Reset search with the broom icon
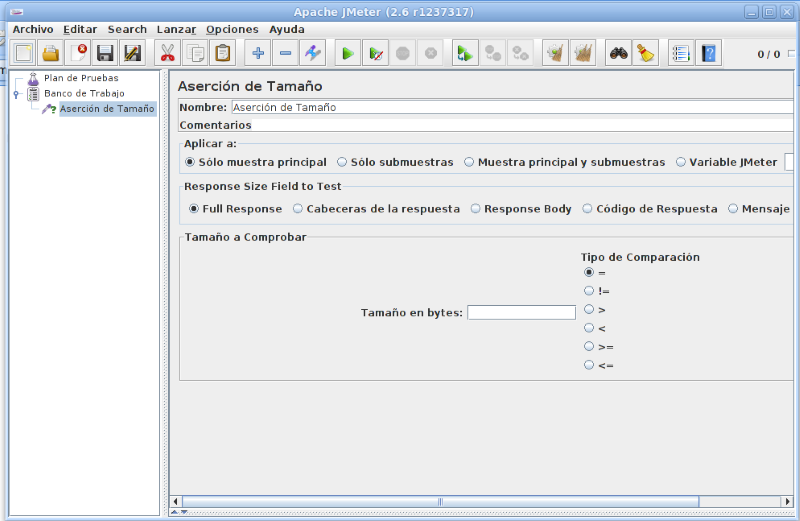This screenshot has width=800, height=521. 645,53
